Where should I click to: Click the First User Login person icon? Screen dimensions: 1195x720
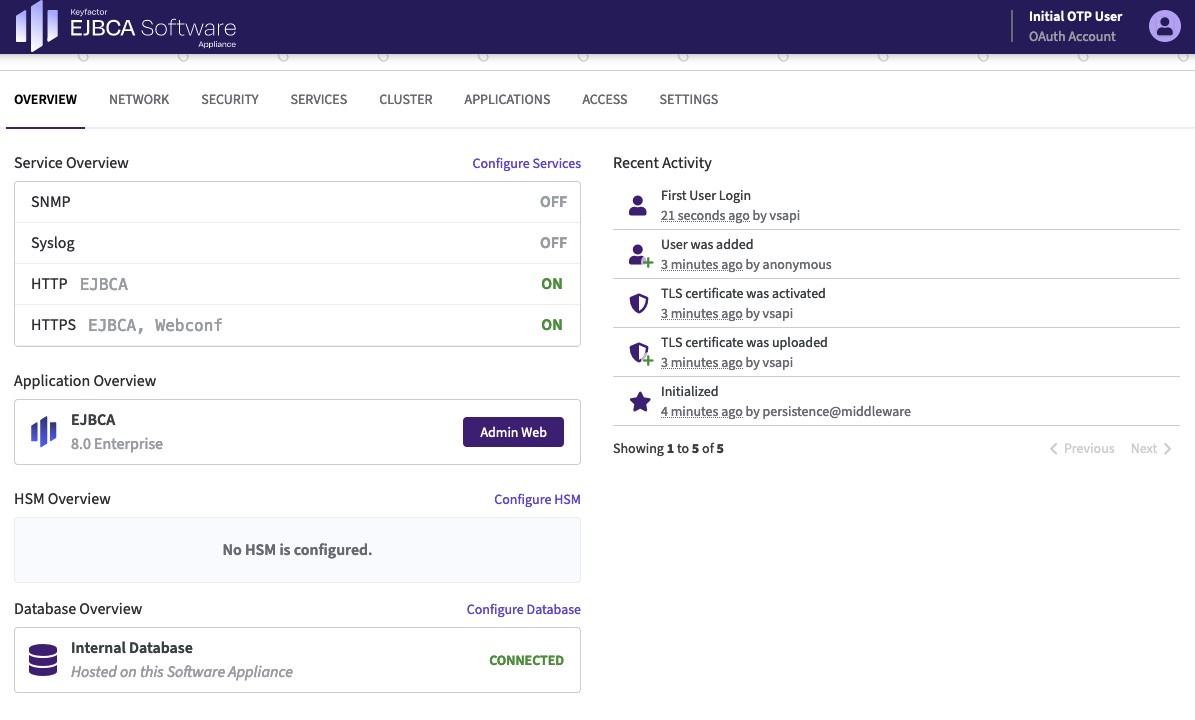click(638, 205)
